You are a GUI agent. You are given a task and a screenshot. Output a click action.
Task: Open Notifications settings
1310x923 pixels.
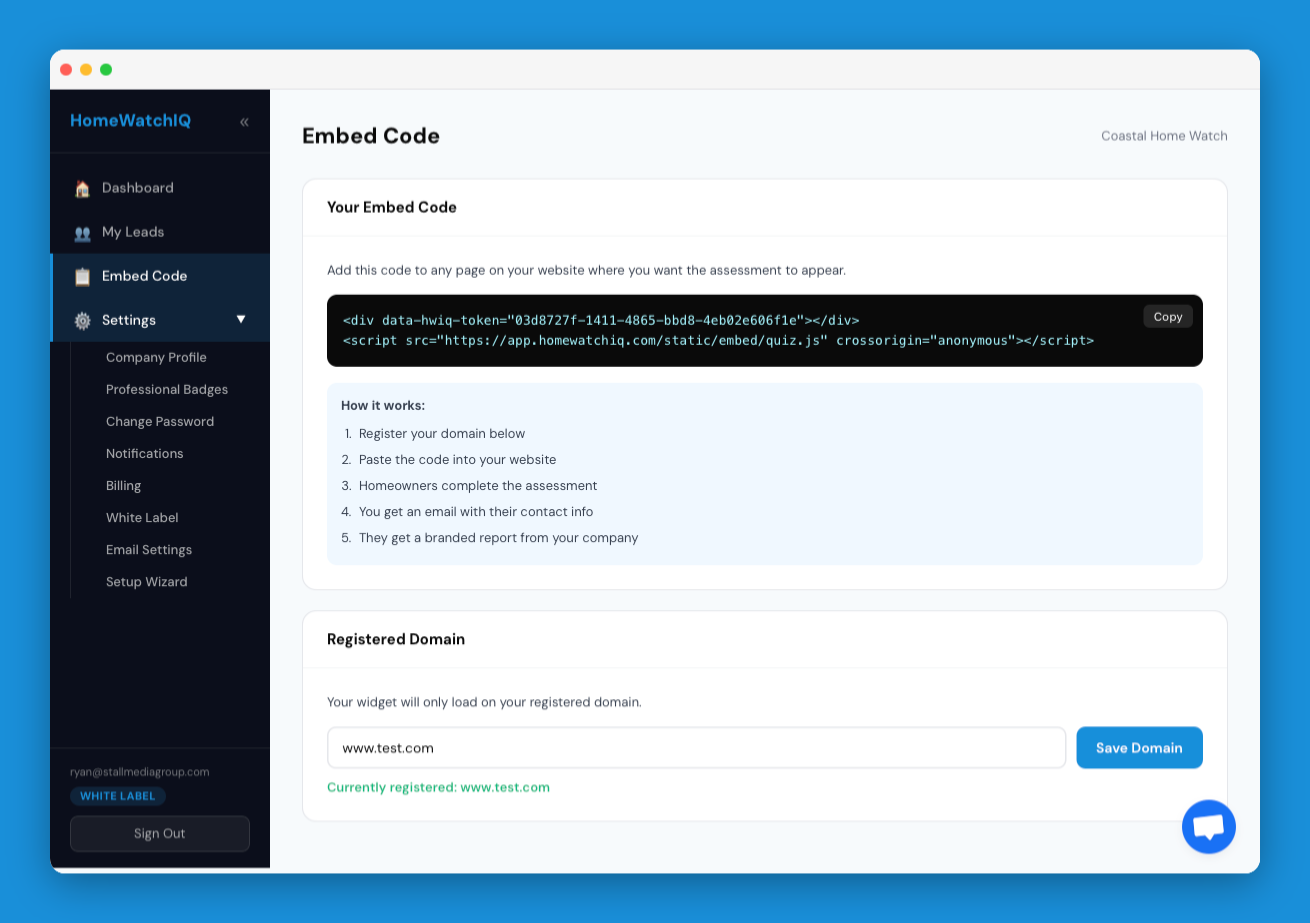coord(145,453)
